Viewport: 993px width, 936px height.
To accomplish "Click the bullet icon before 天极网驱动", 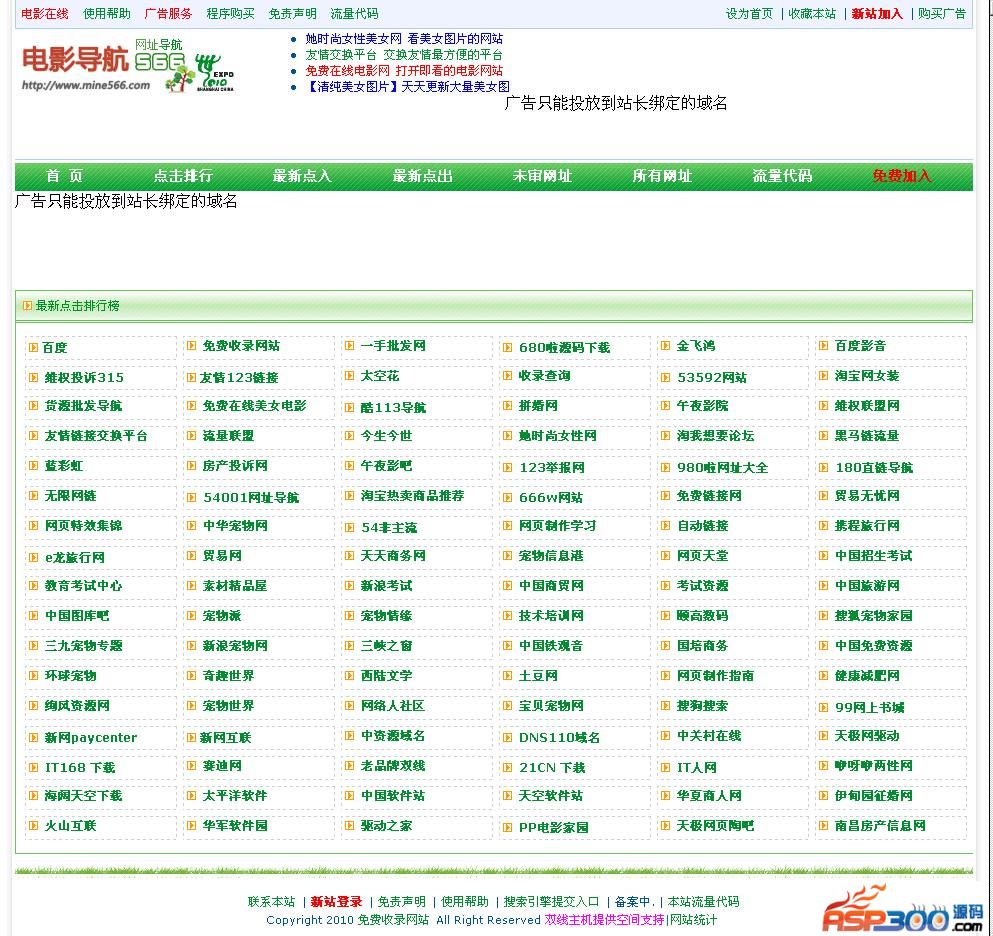I will click(823, 736).
